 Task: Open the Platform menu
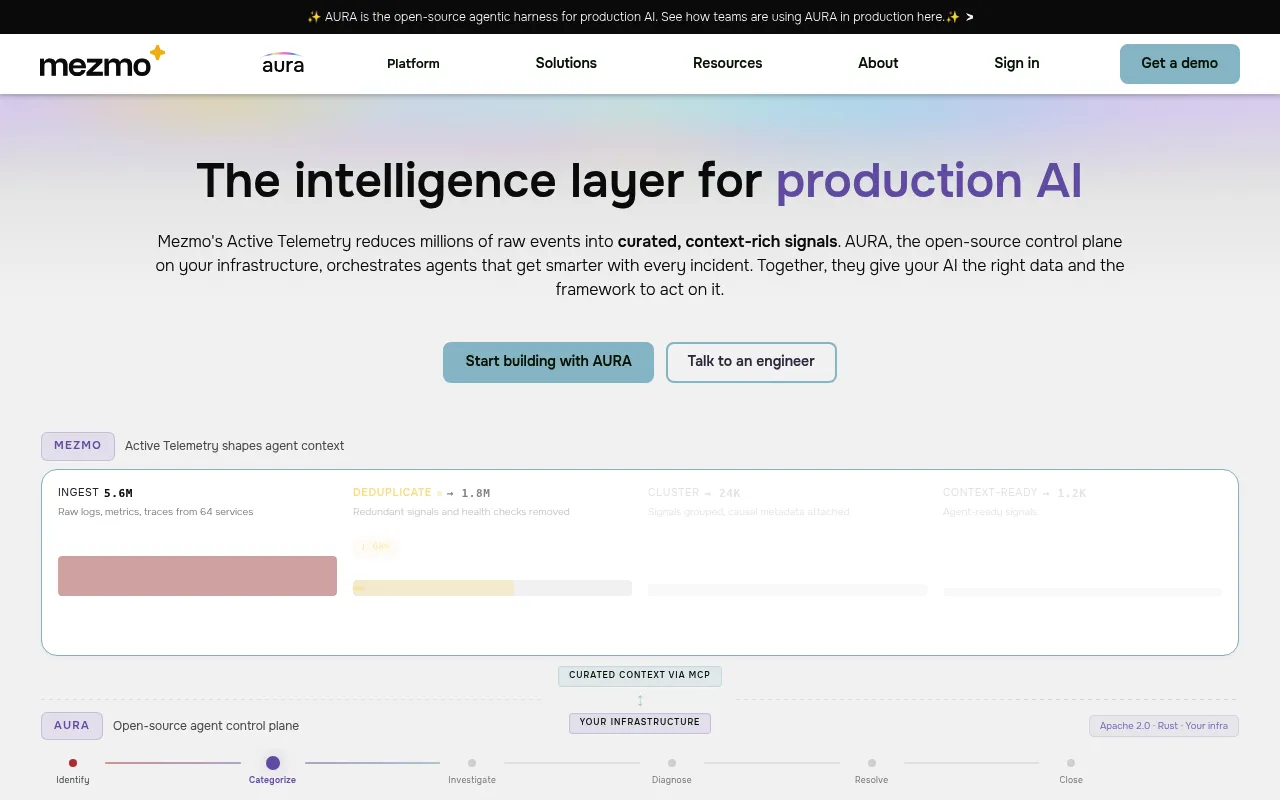413,63
